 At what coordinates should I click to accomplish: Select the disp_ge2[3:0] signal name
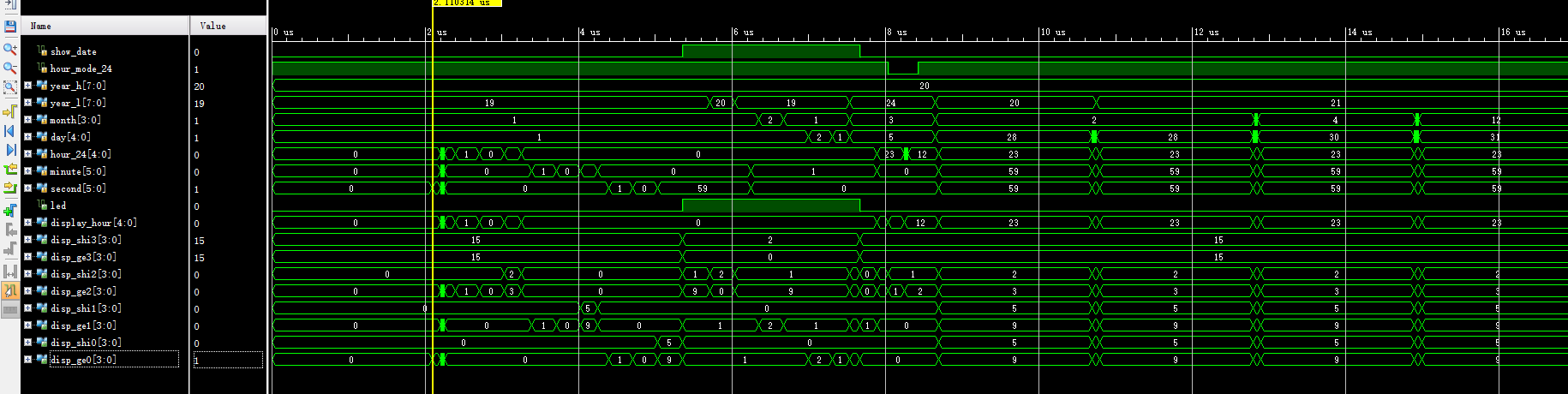[x=84, y=291]
